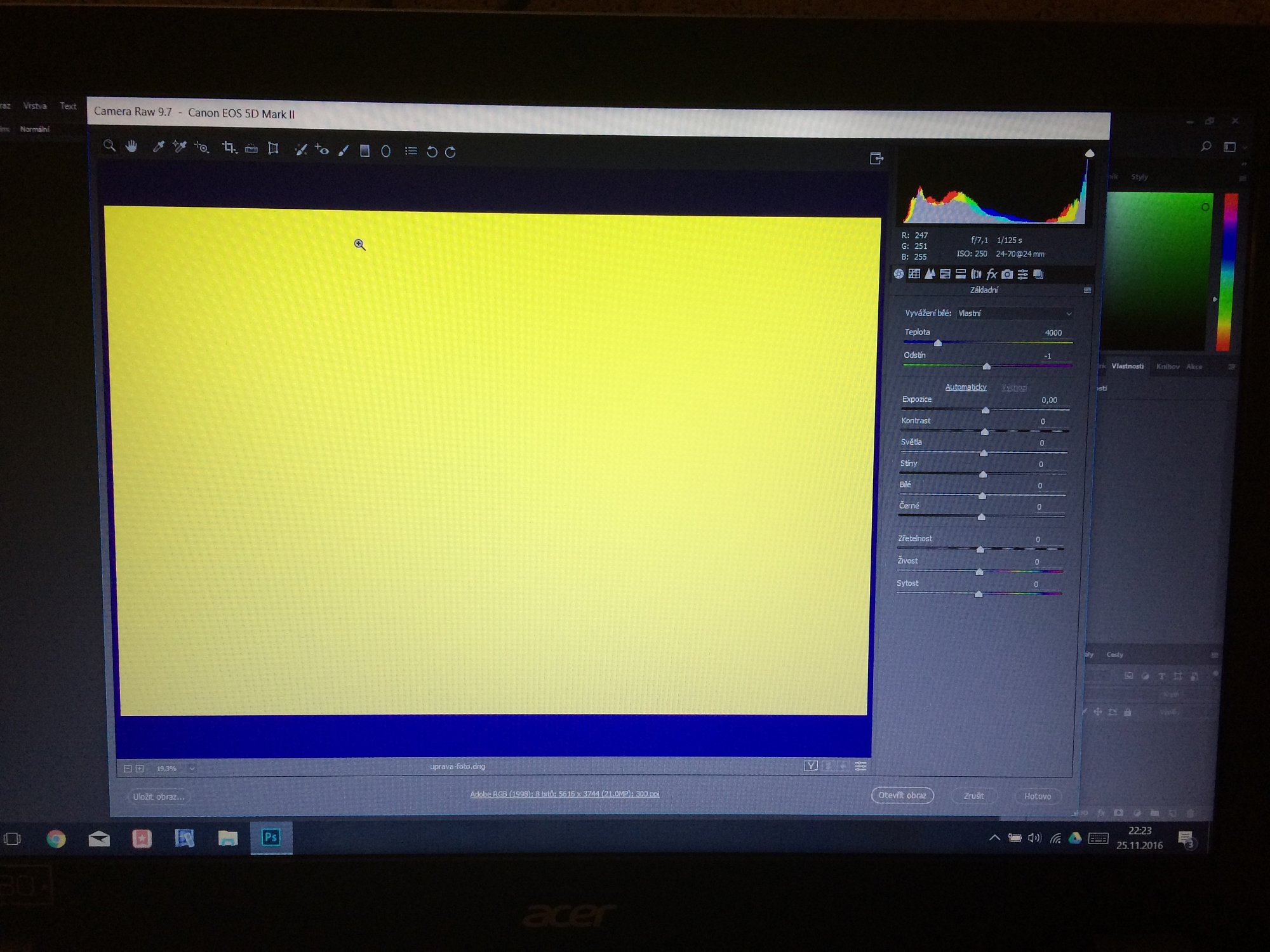Open the Split Toning panel tab
This screenshot has width=1270, height=952.
[x=960, y=274]
